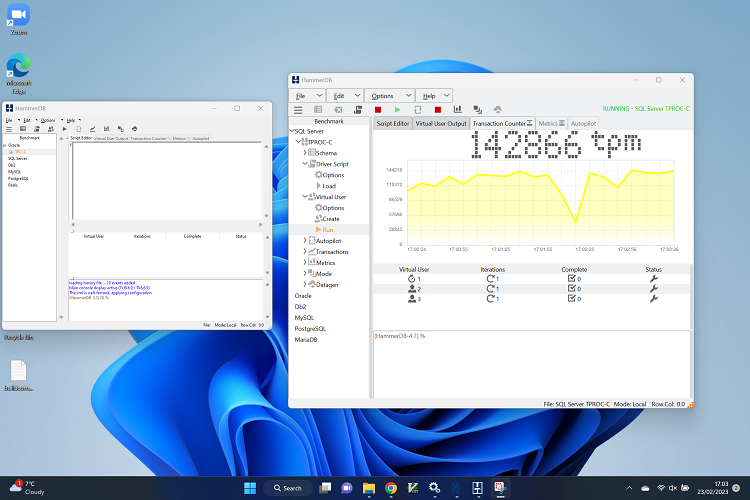750x500 pixels.
Task: Open the Options dropdown menu
Action: point(381,95)
